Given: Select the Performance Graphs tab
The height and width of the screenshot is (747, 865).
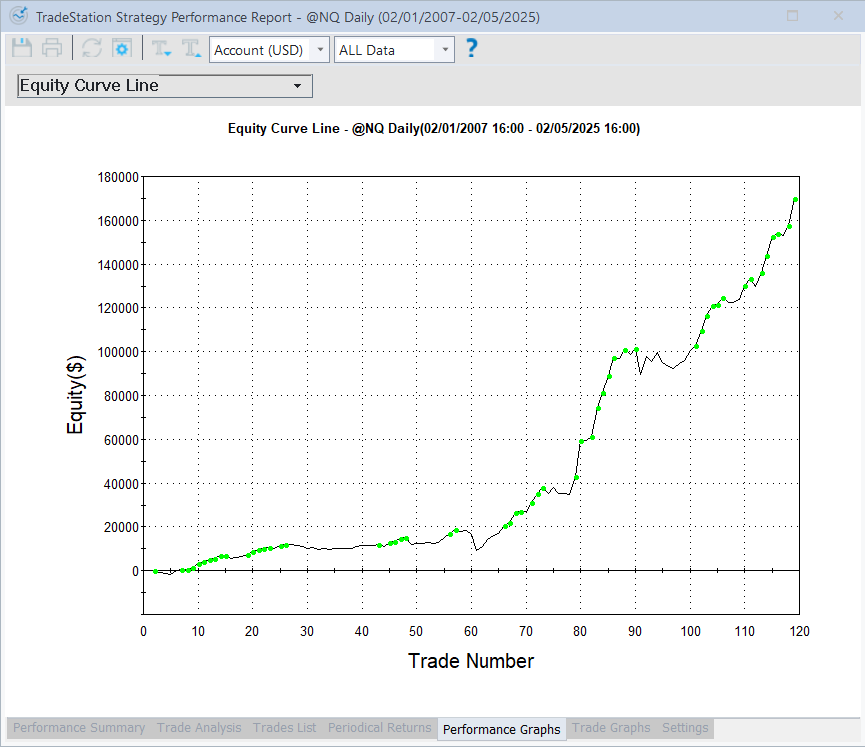Looking at the screenshot, I should coord(501,729).
